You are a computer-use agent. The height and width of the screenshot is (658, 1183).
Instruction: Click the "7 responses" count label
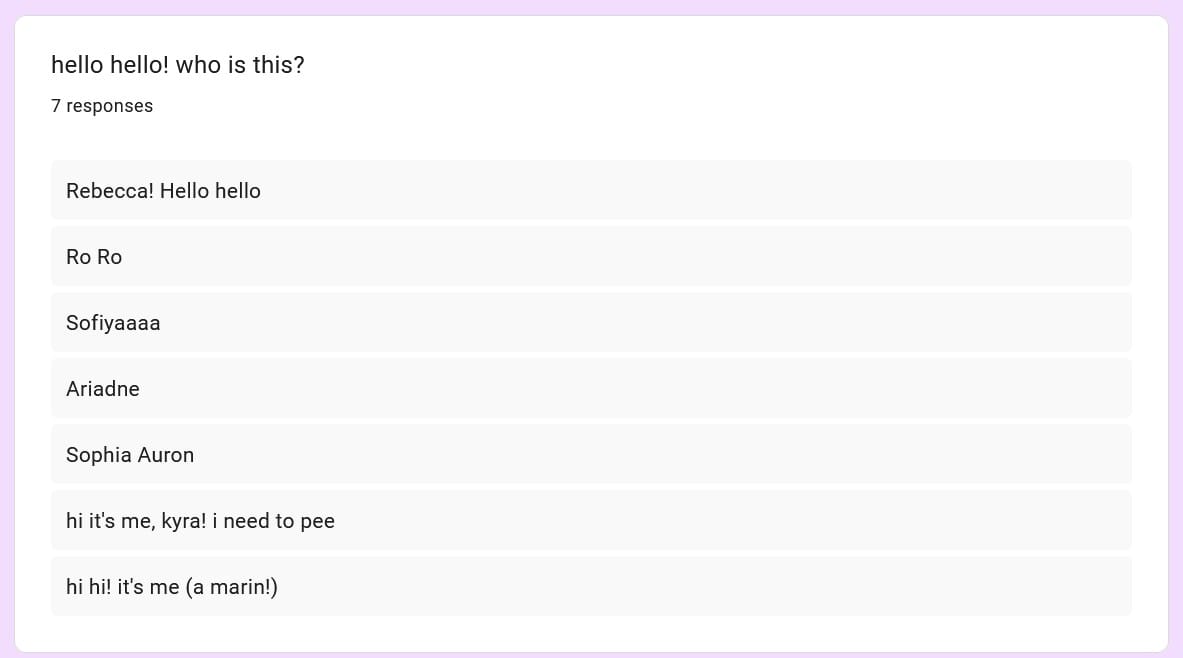tap(102, 106)
